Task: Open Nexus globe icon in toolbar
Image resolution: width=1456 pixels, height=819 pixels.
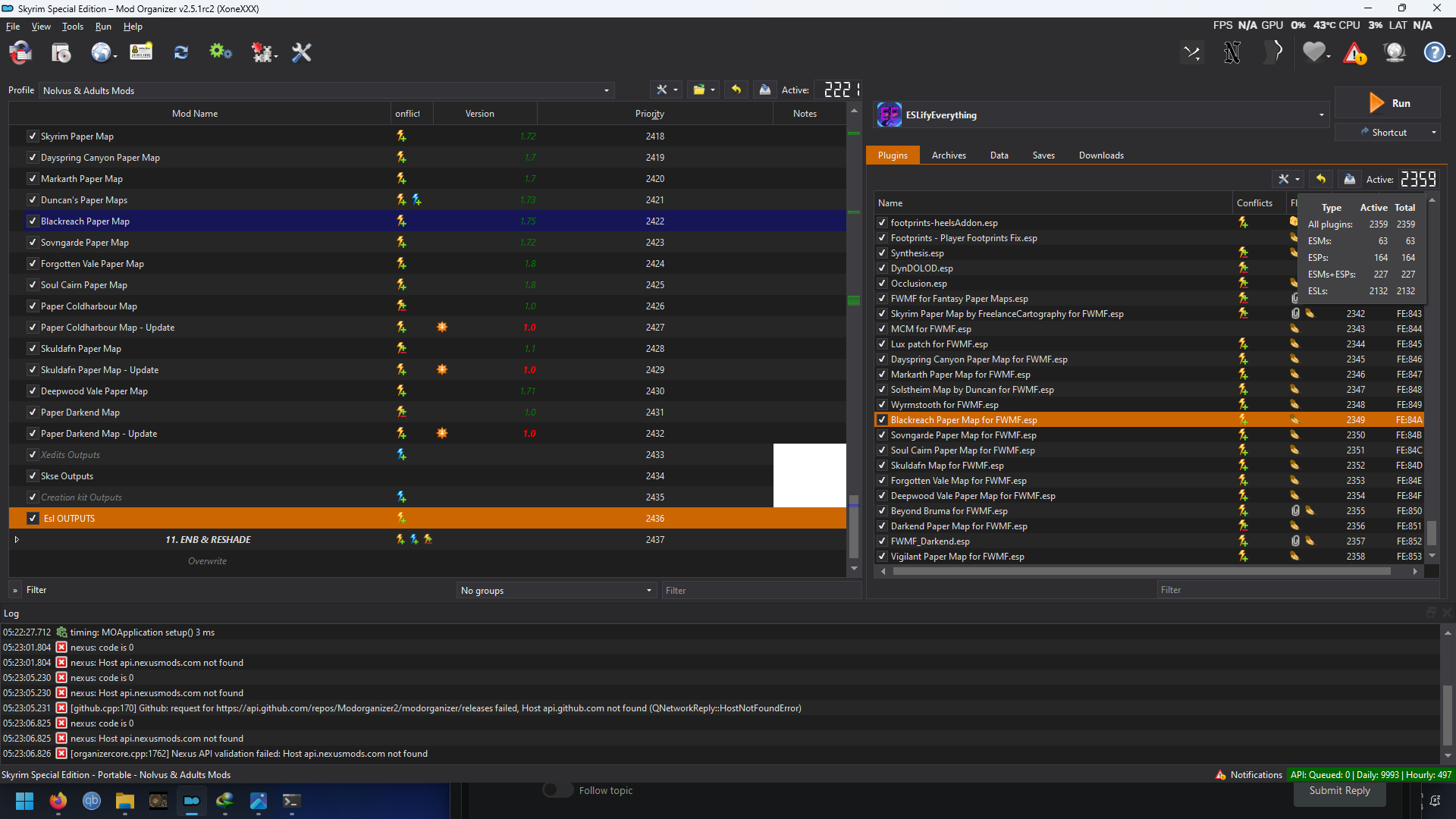Action: [x=102, y=52]
